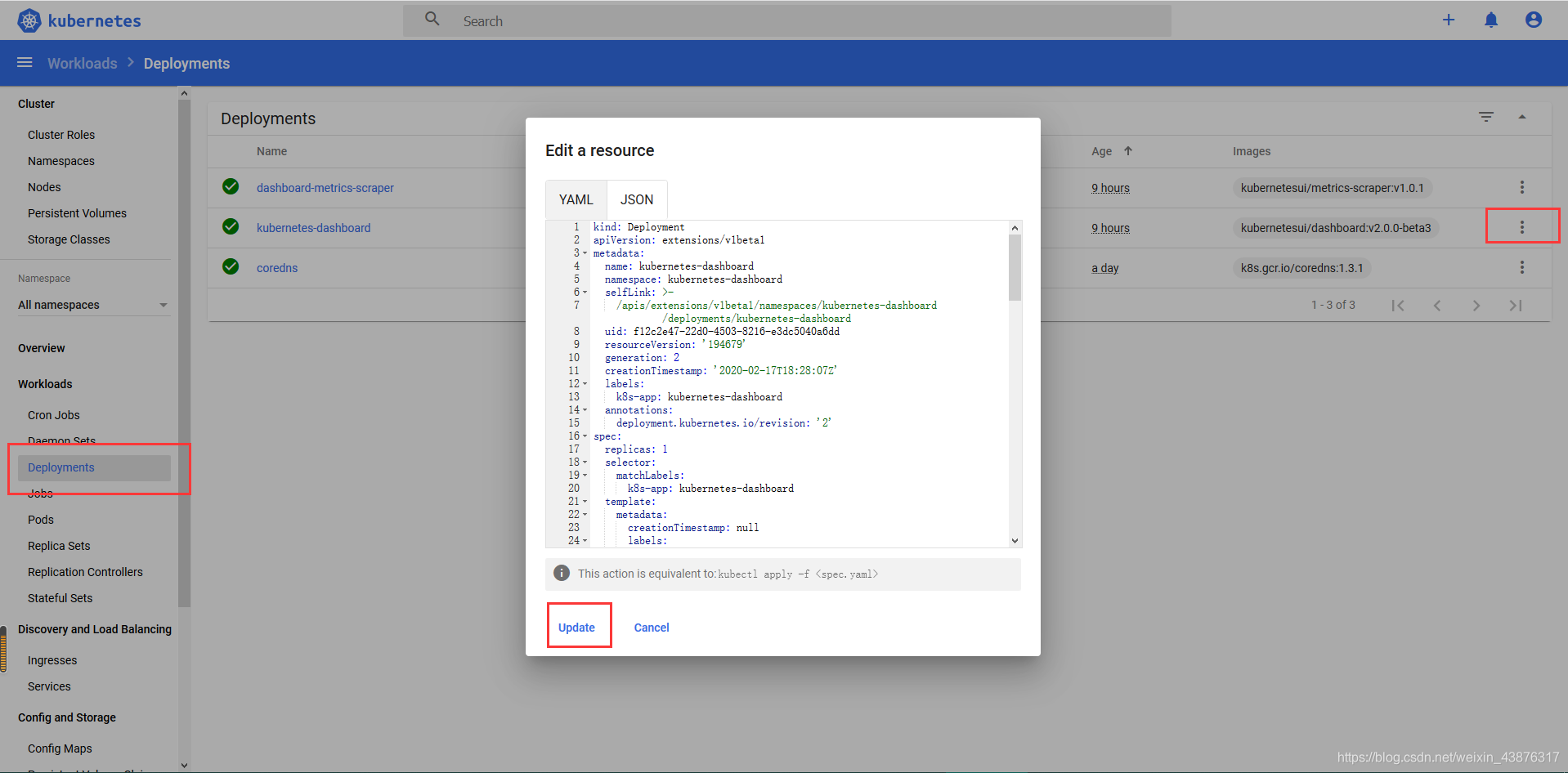
Task: Open Overview in the sidebar
Action: [42, 348]
